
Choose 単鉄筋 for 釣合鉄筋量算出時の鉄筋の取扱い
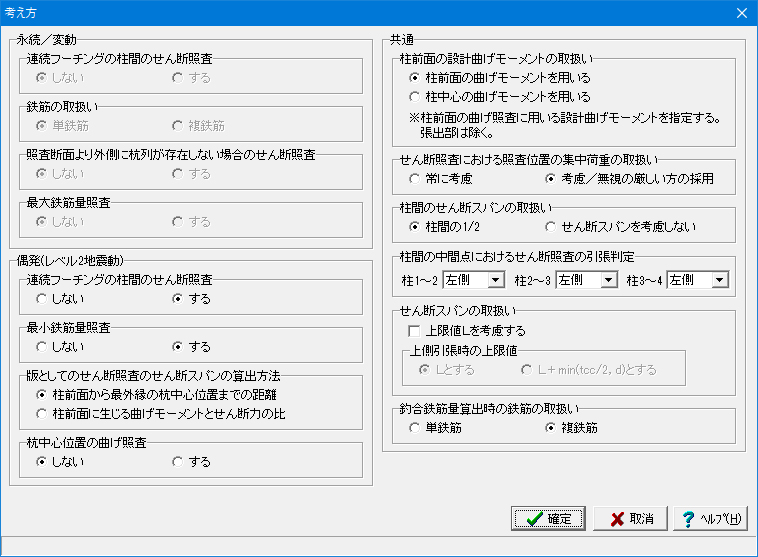pyautogui.click(x=436, y=428)
